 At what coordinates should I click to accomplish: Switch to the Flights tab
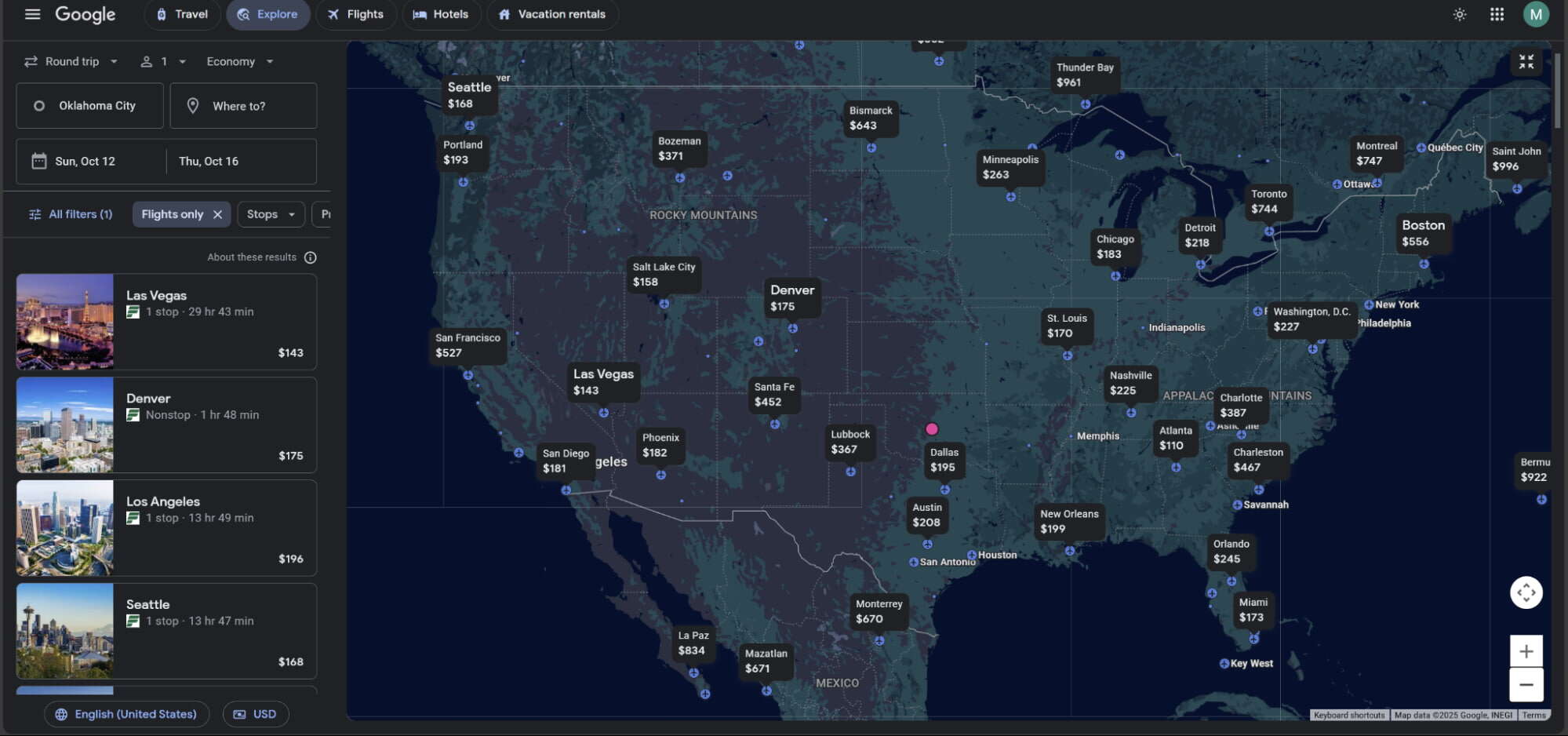click(x=355, y=13)
